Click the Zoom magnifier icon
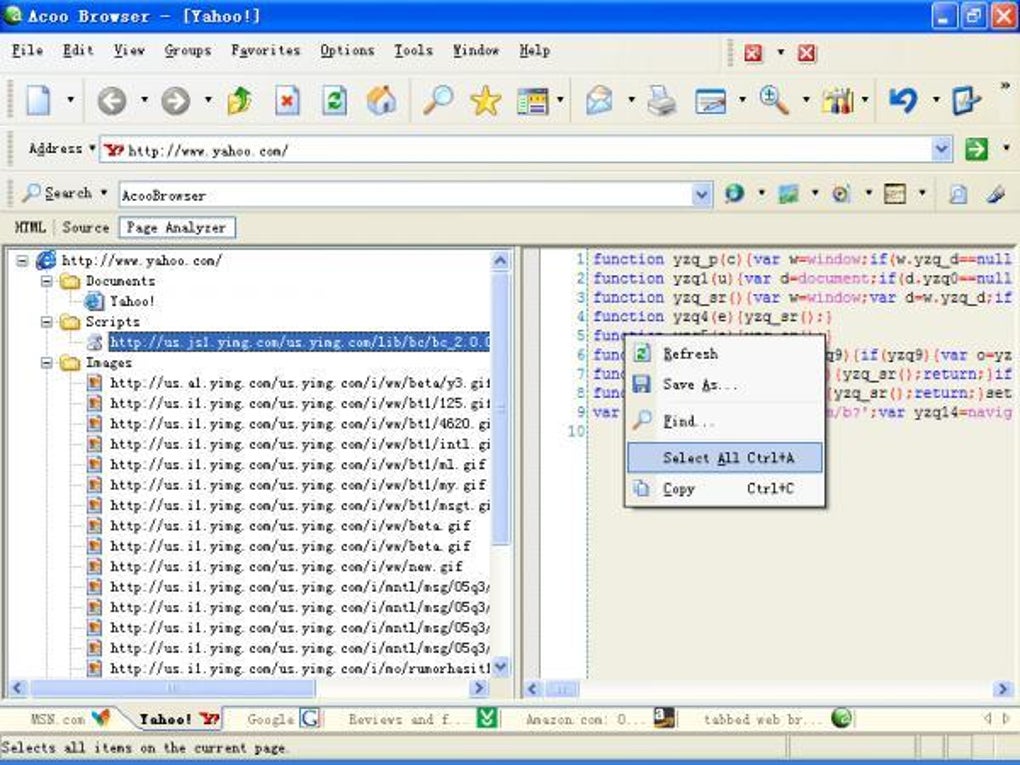Image resolution: width=1020 pixels, height=765 pixels. tap(774, 101)
